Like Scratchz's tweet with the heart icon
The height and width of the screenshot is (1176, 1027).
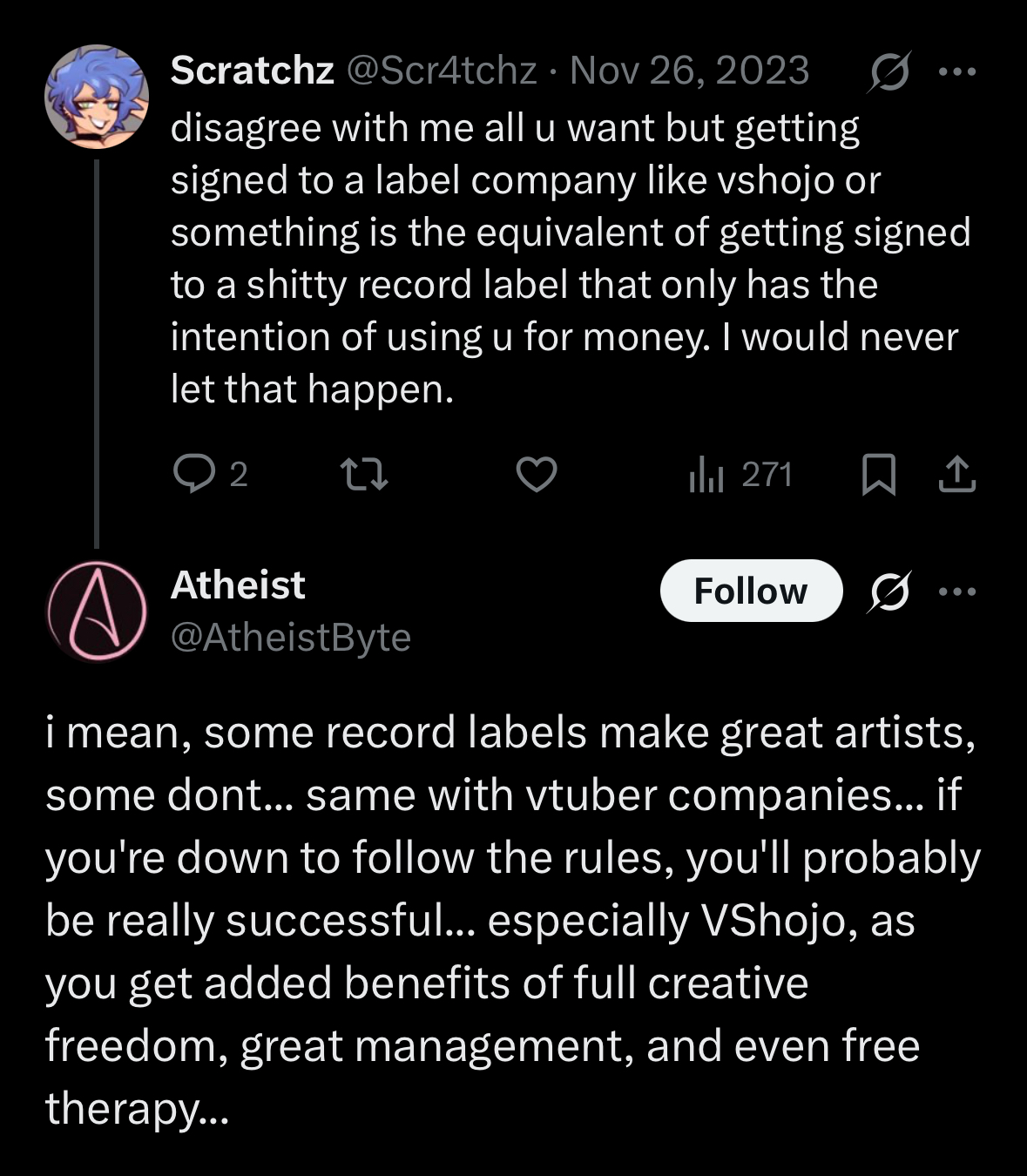(x=537, y=475)
